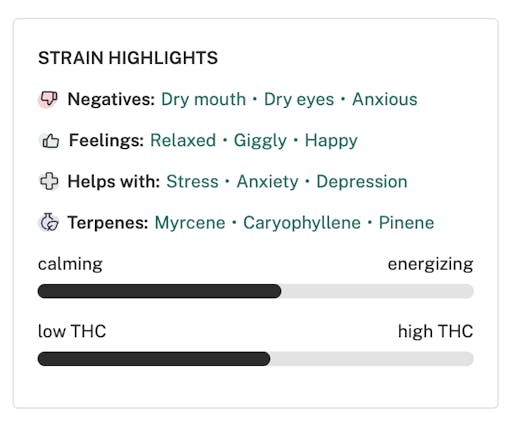Click the energizing label

(x=430, y=265)
